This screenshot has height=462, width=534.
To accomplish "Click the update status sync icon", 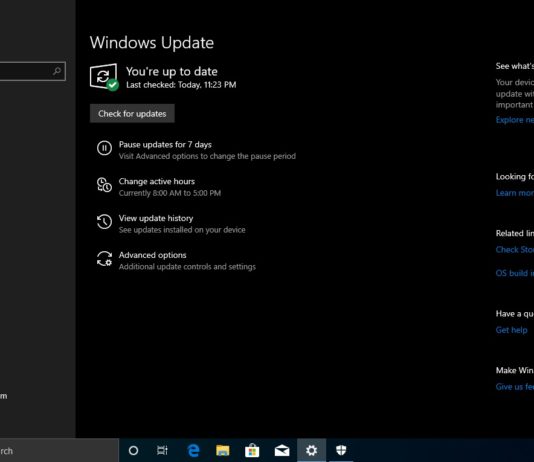I will [x=104, y=77].
